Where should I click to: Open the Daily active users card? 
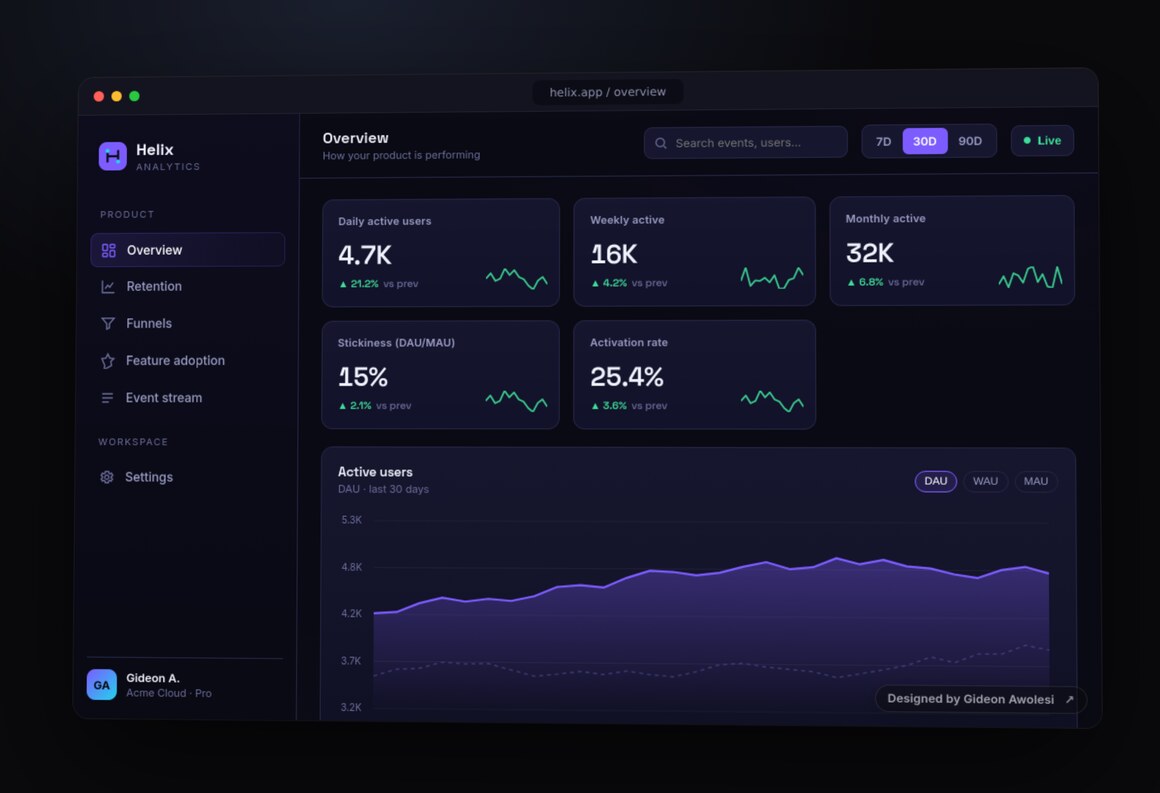coord(441,252)
